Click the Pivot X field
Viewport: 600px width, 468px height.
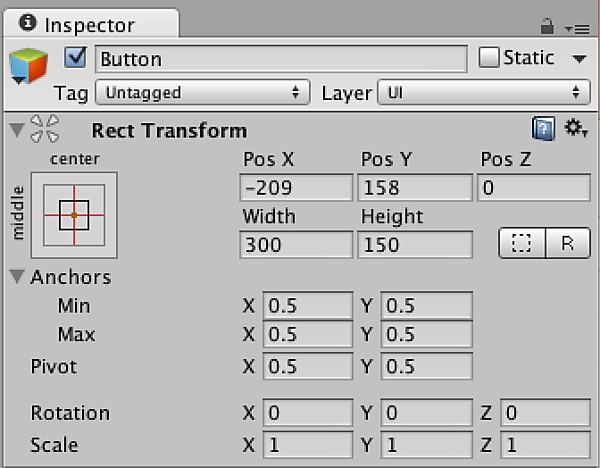click(x=308, y=366)
